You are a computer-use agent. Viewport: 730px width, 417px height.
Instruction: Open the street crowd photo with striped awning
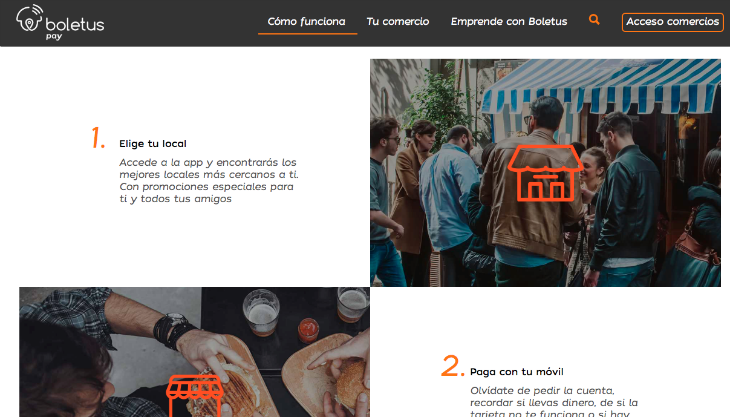coord(545,173)
